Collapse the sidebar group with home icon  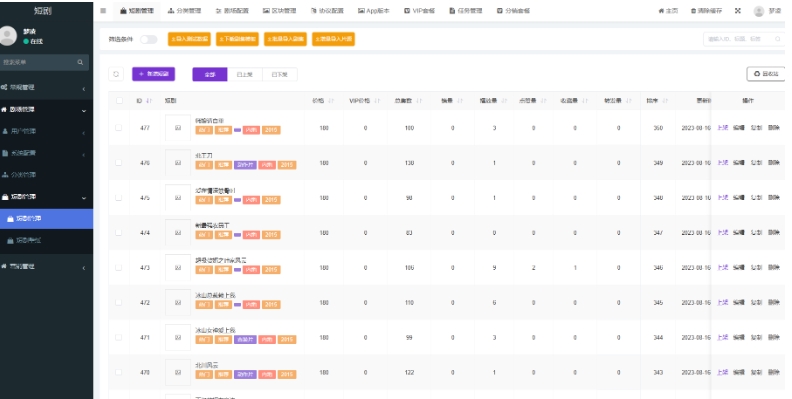pos(84,111)
